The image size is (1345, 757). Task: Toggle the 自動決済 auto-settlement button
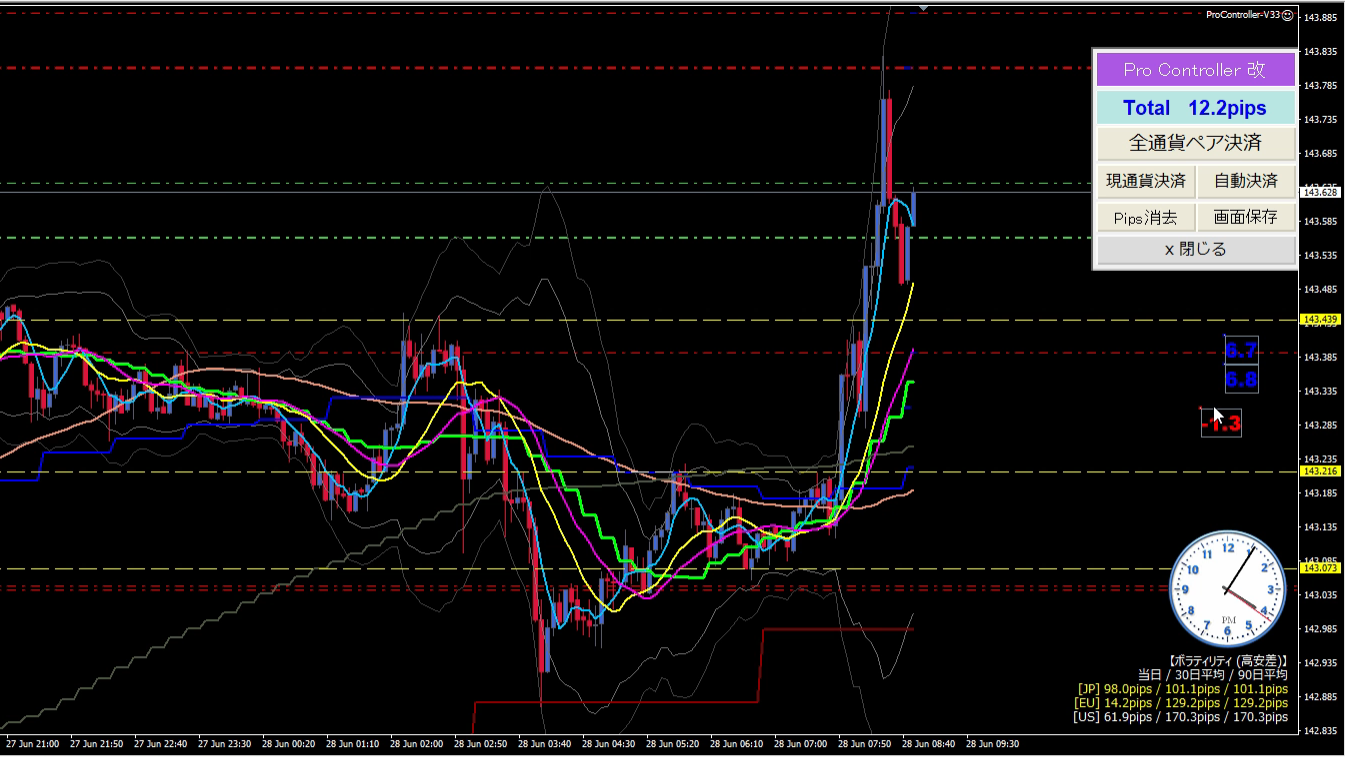point(1246,181)
